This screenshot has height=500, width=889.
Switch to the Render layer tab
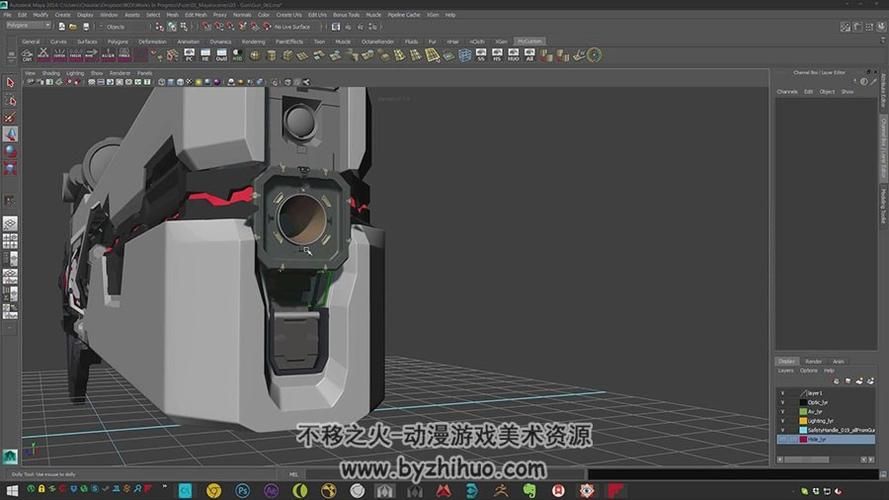[813, 361]
